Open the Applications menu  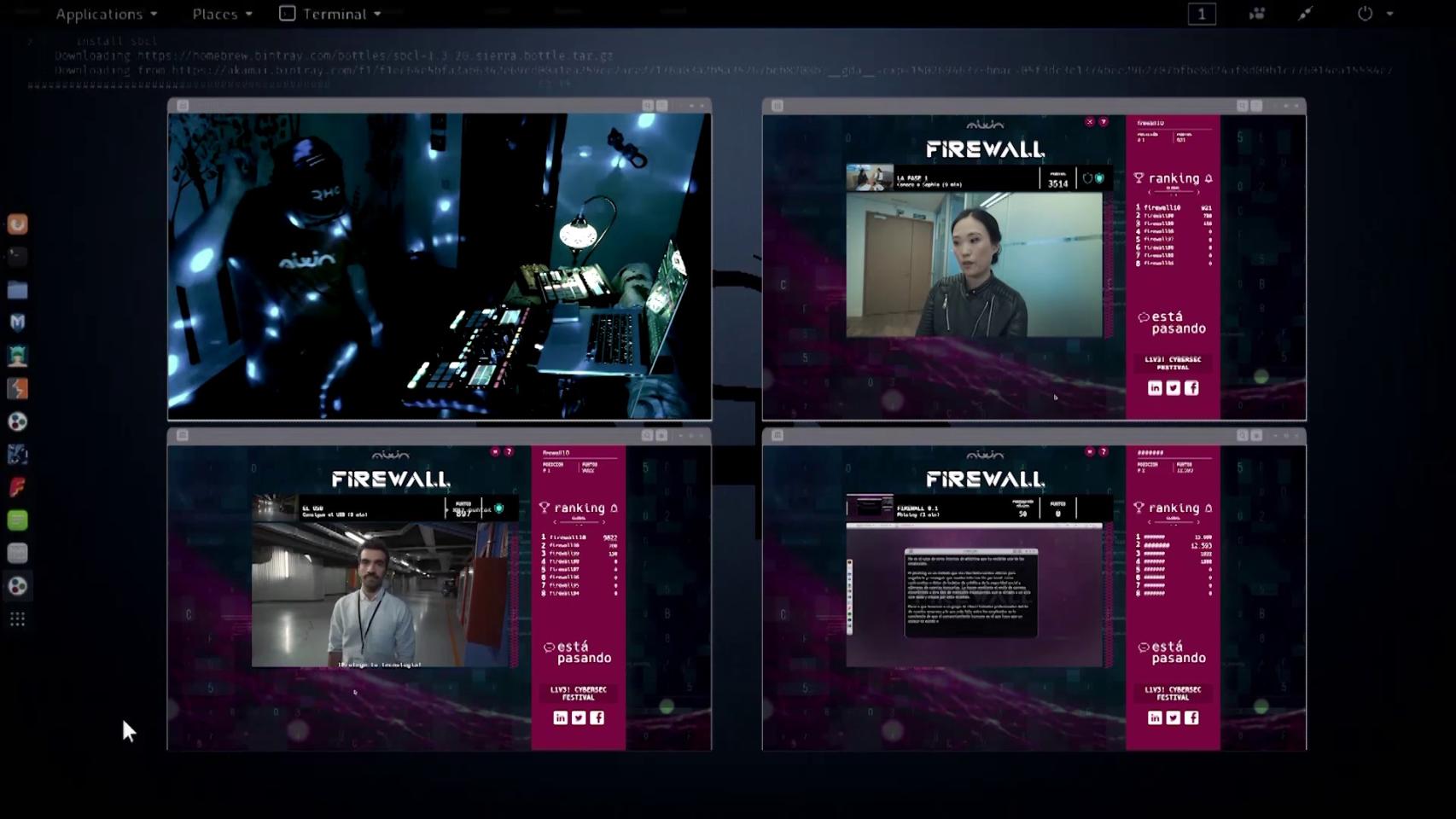click(107, 14)
